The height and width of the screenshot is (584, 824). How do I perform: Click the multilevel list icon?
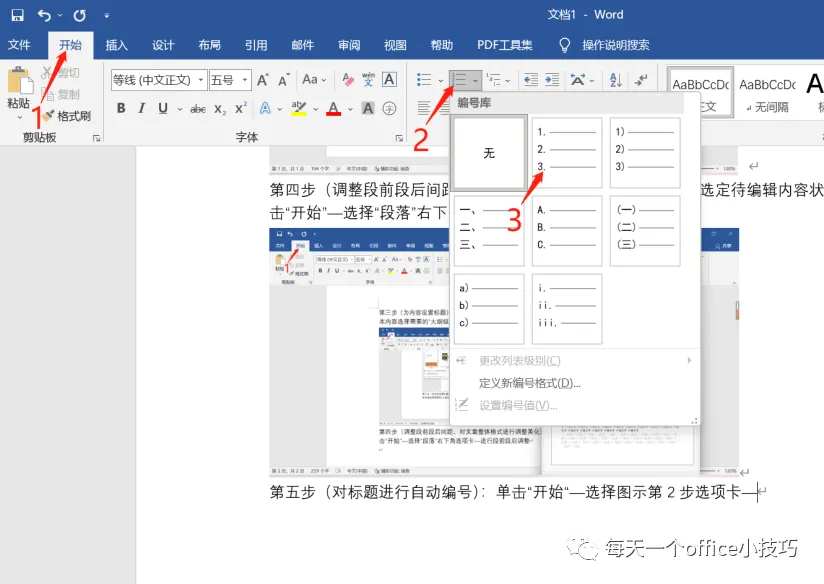493,80
